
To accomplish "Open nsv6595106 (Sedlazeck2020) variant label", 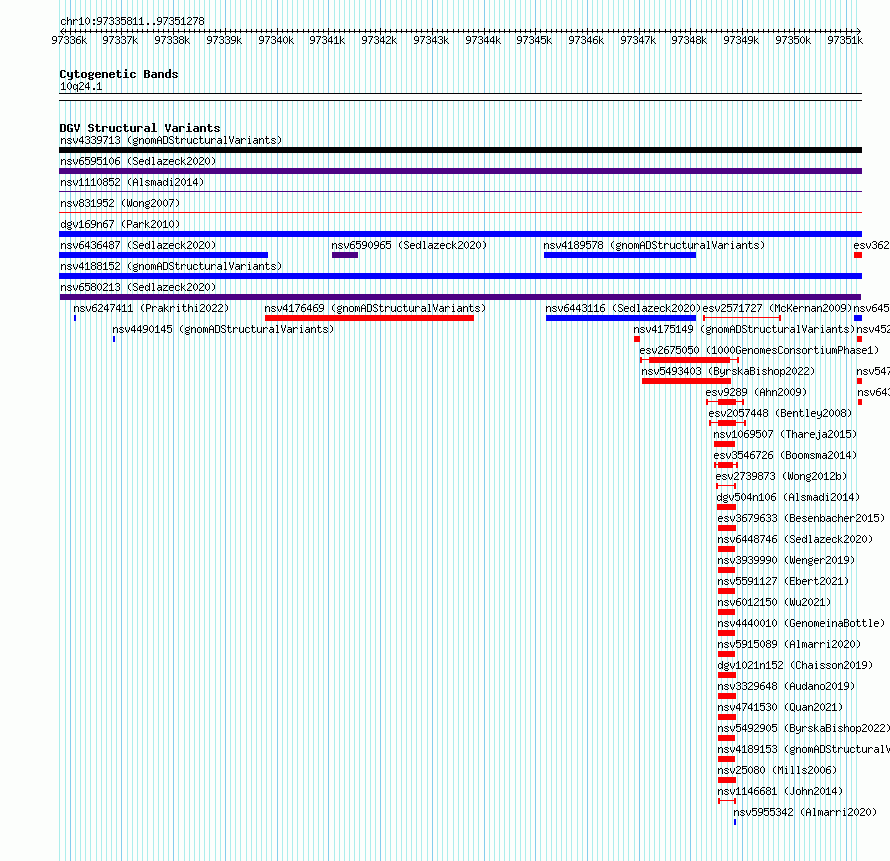I will pyautogui.click(x=138, y=161).
